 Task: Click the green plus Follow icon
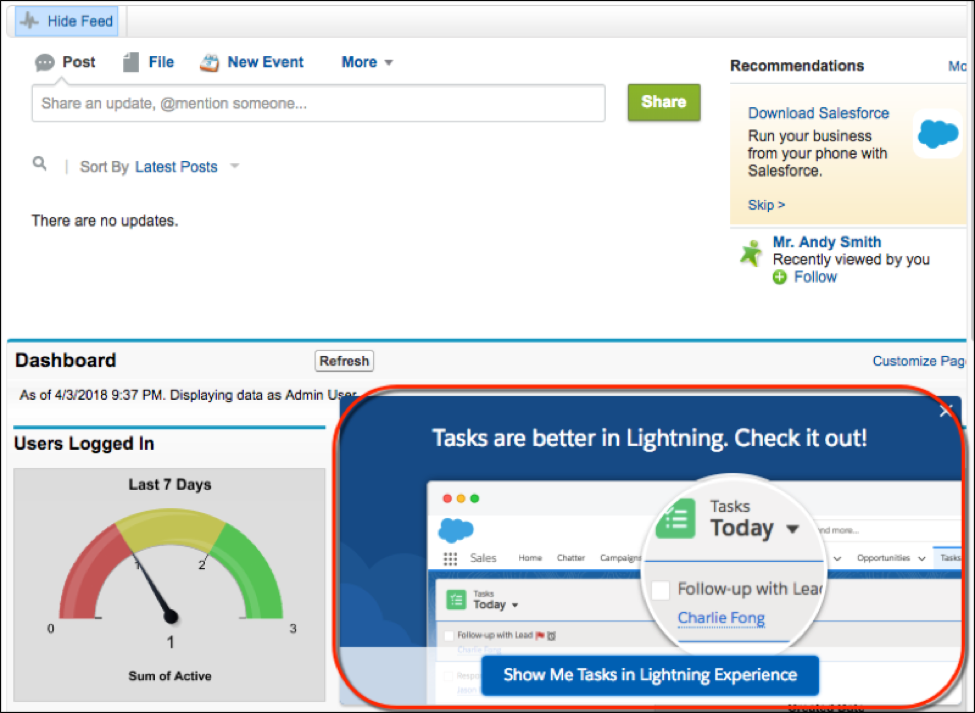[780, 277]
